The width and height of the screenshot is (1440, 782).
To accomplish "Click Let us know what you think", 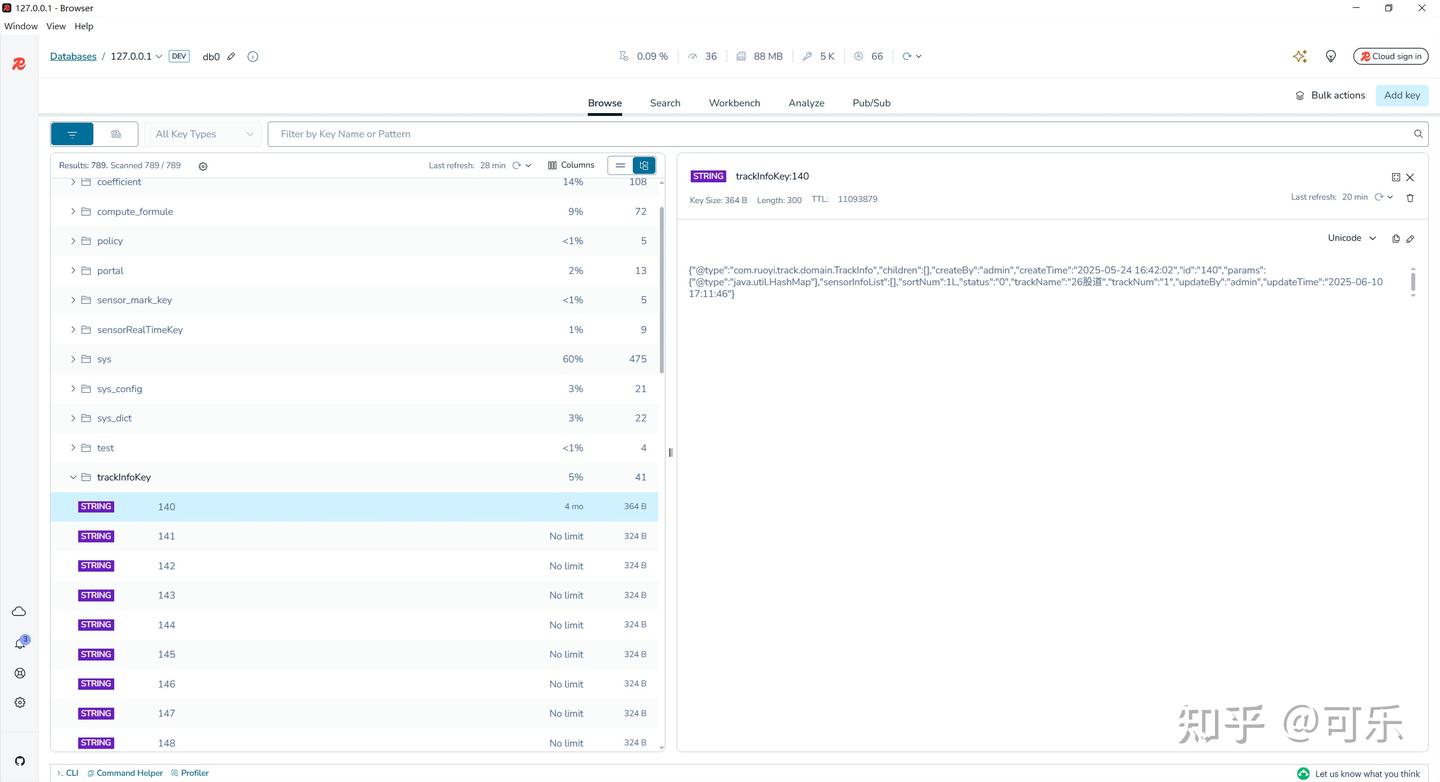I will 1358,774.
